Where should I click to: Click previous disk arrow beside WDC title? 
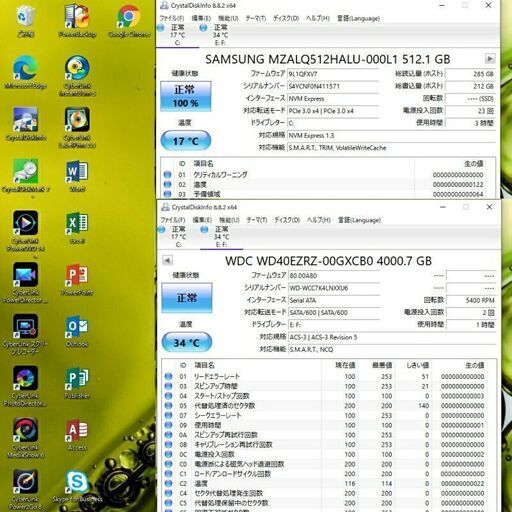167,260
